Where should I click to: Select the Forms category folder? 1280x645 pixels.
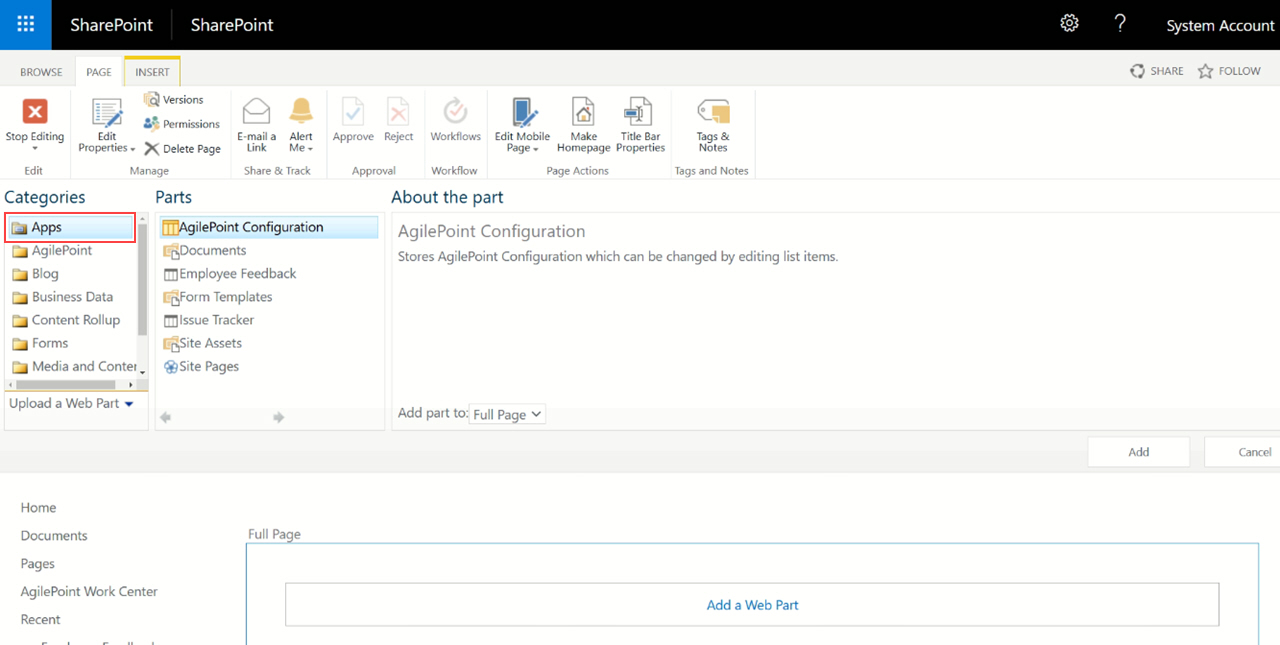[40, 342]
